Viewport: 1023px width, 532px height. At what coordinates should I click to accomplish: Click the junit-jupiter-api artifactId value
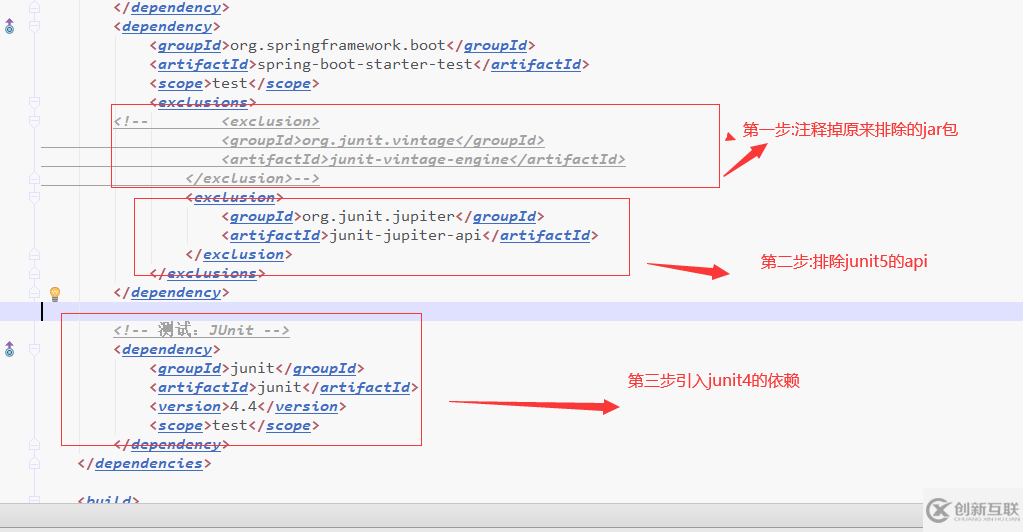pos(405,236)
